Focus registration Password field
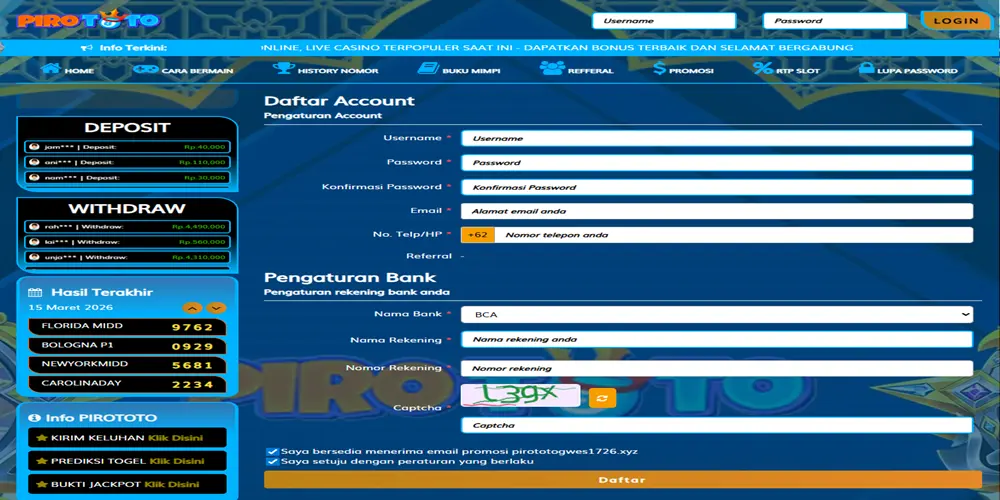Image resolution: width=1000 pixels, height=500 pixels. pyautogui.click(x=717, y=163)
